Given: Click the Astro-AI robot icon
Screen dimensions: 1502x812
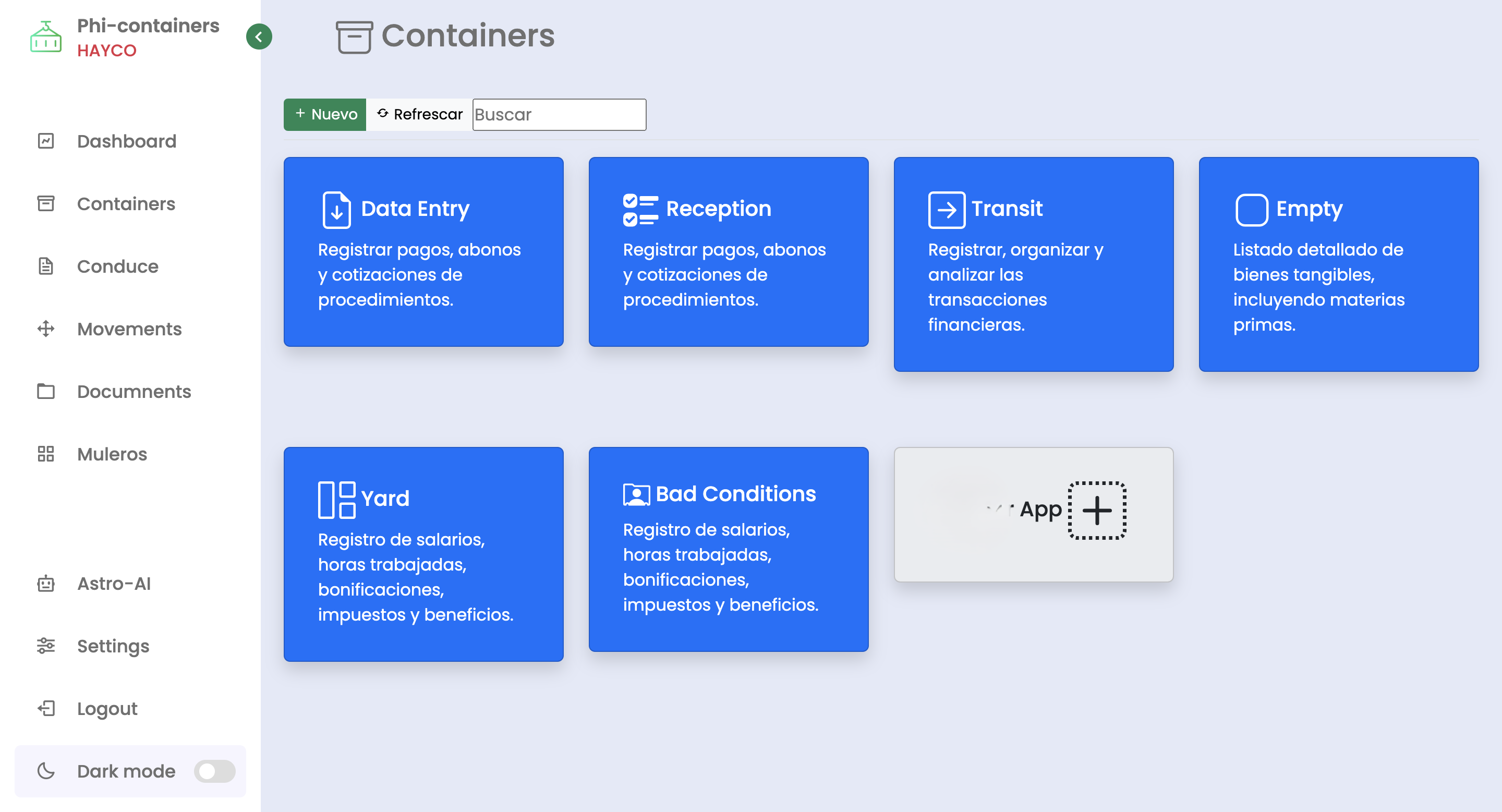Looking at the screenshot, I should coord(46,584).
